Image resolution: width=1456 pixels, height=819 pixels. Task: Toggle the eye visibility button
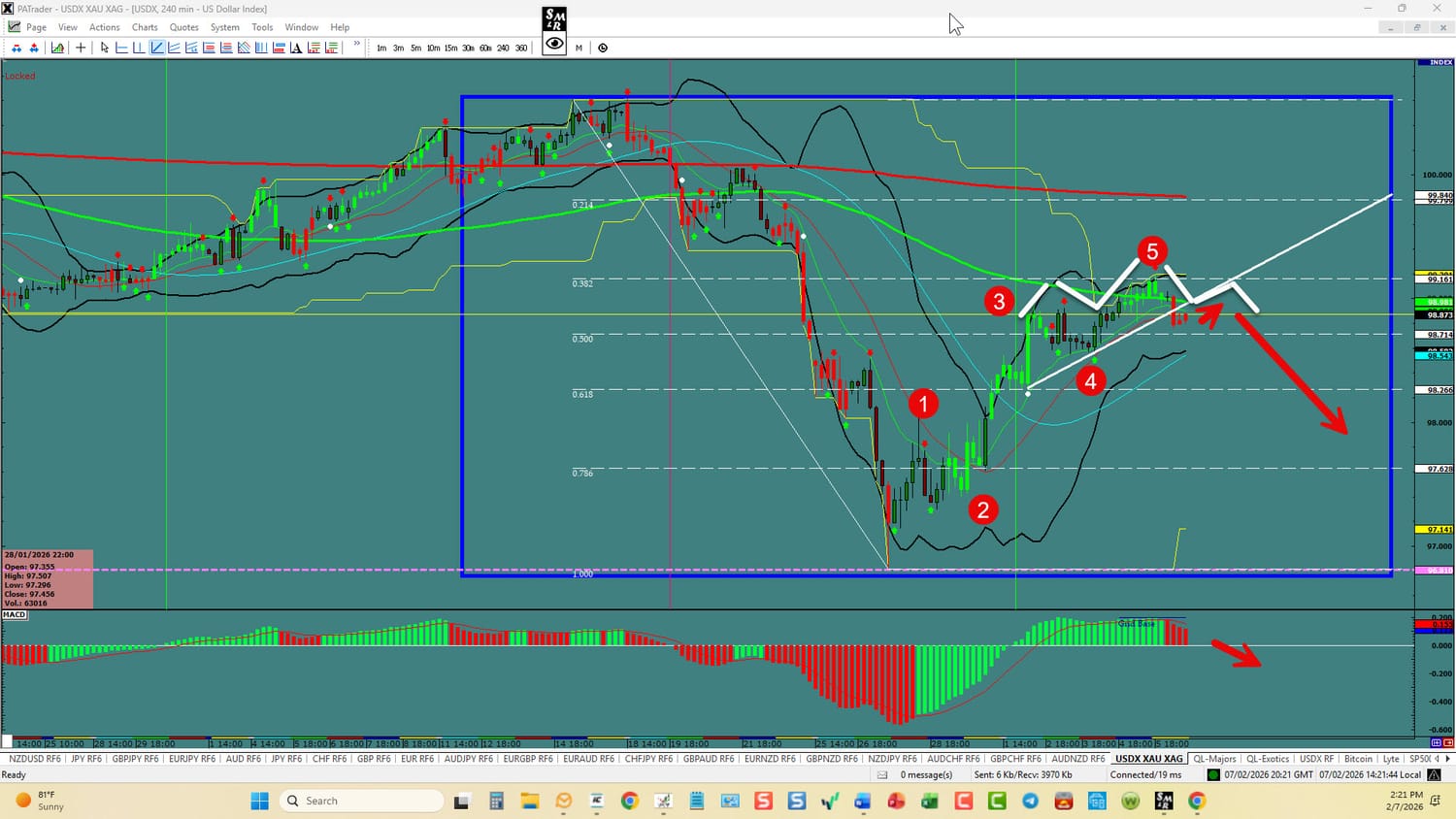554,44
